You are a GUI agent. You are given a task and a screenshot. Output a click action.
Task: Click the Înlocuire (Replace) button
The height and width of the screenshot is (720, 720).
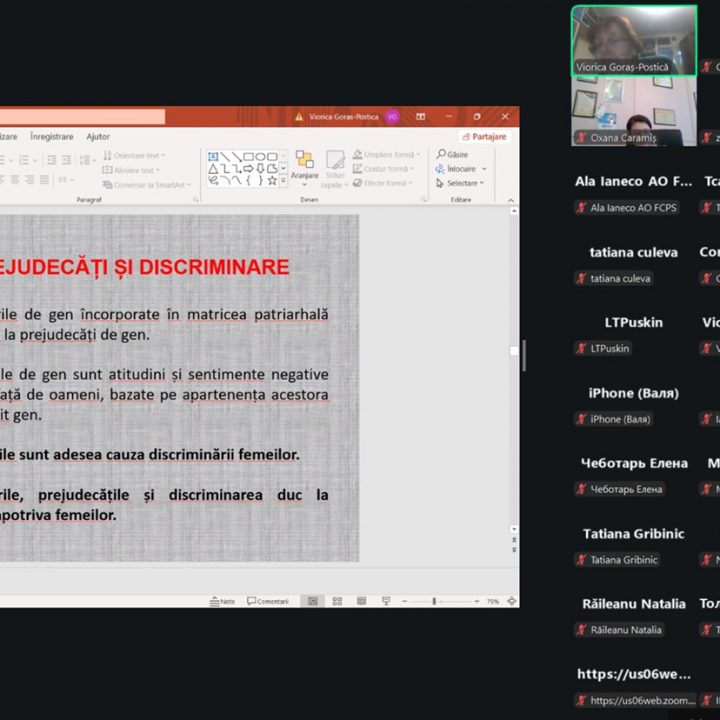460,169
